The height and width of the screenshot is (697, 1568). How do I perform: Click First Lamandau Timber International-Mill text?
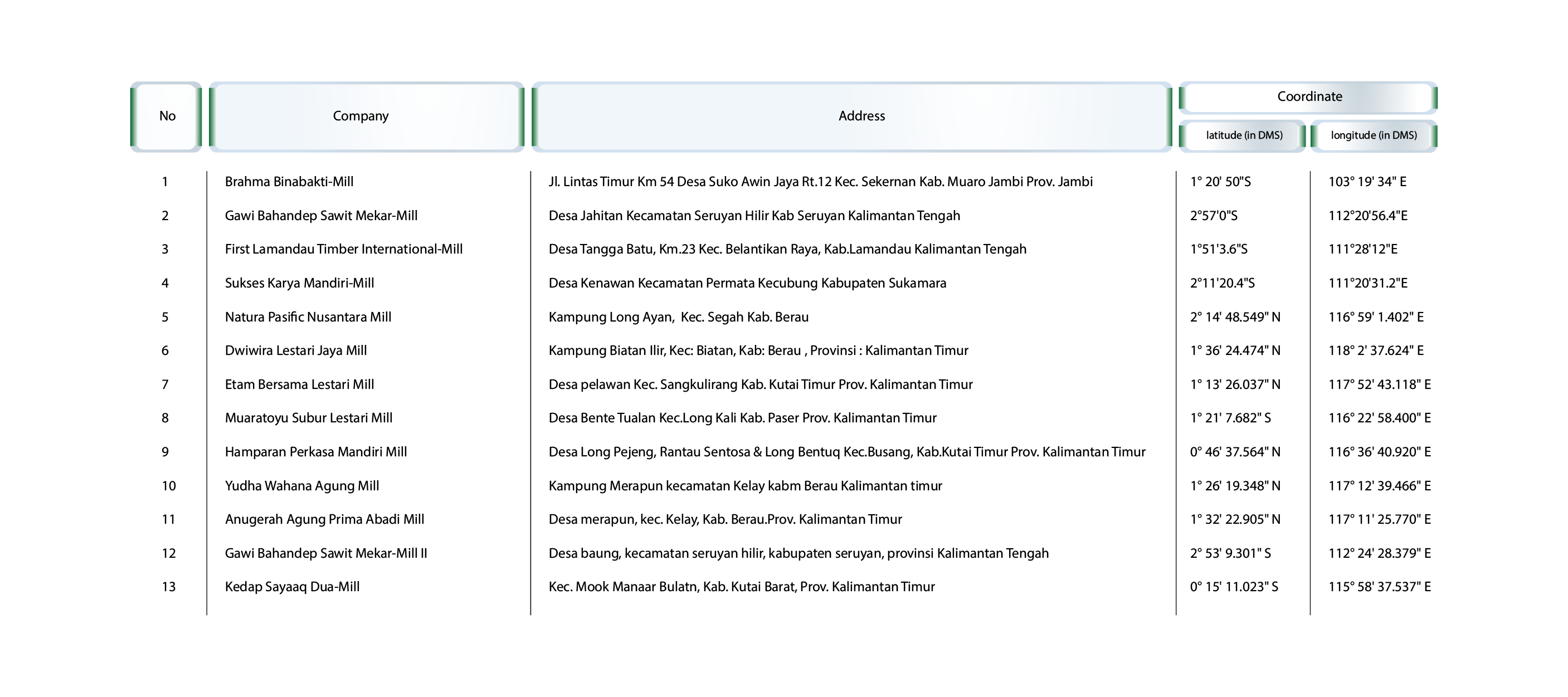pyautogui.click(x=343, y=249)
